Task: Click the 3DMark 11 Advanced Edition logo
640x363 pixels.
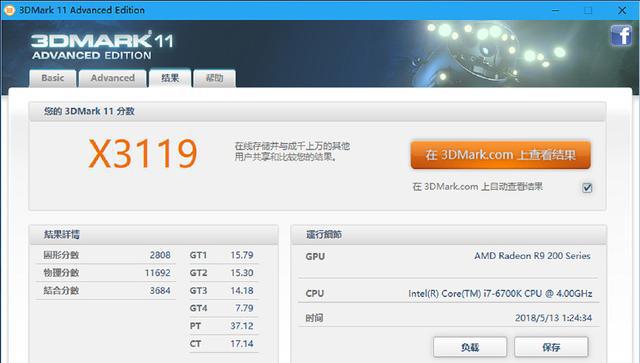Action: (x=102, y=46)
